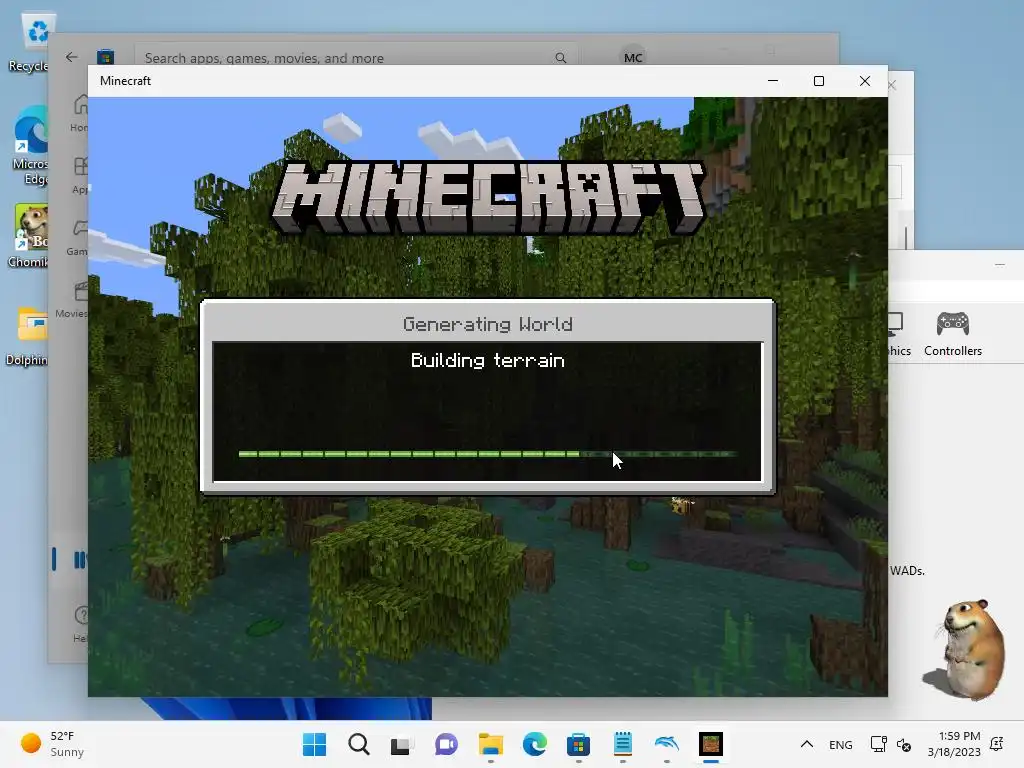
Task: Select the Microsoft Edge desktop shortcut
Action: [31, 146]
